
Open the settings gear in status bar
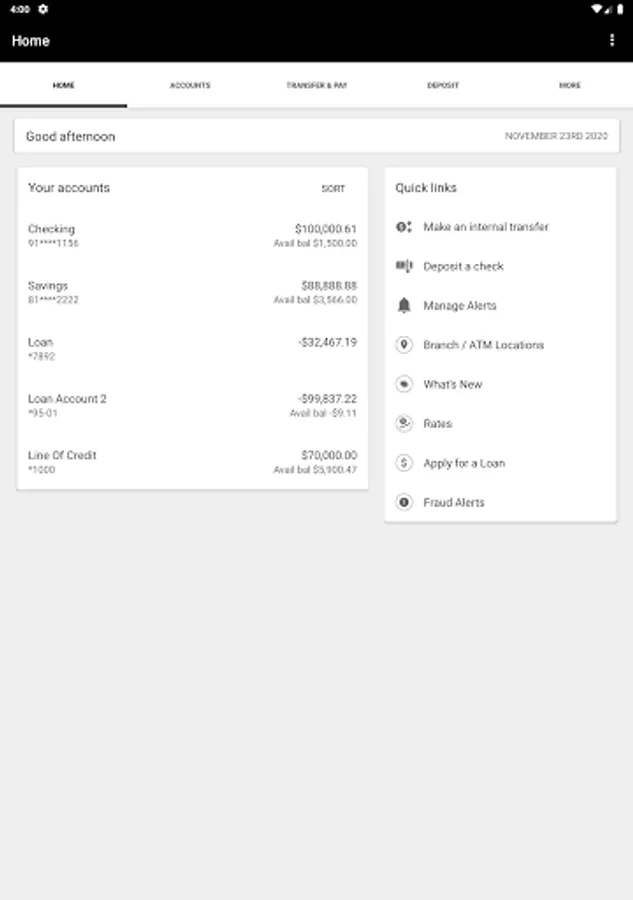43,9
